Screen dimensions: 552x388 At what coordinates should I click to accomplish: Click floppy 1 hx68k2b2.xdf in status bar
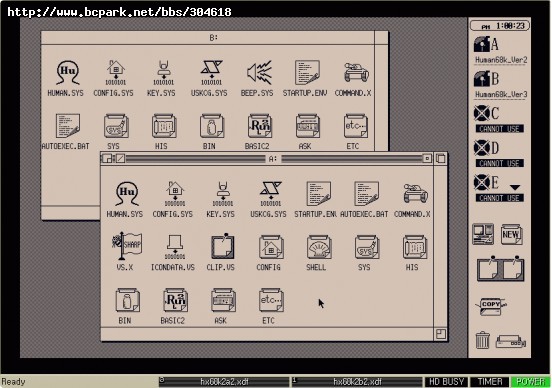pos(357,381)
